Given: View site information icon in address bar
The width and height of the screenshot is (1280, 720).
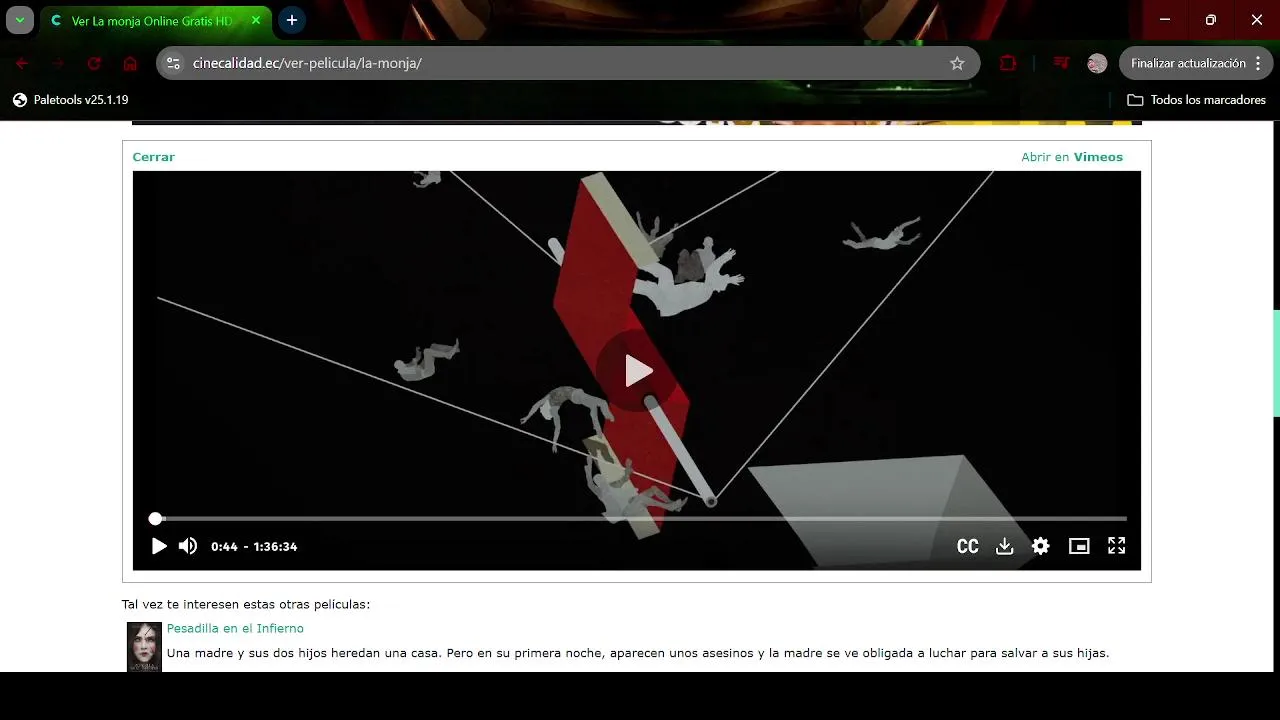Looking at the screenshot, I should (173, 63).
